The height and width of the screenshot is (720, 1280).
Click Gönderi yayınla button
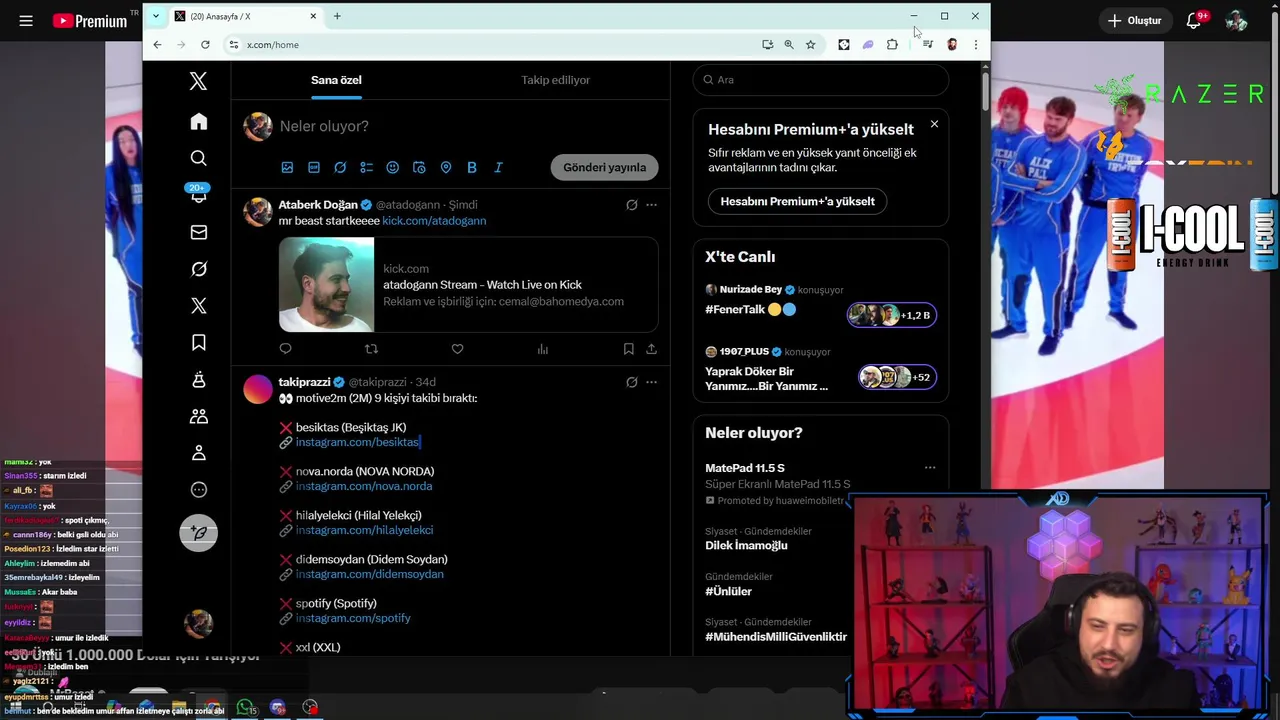coord(604,167)
